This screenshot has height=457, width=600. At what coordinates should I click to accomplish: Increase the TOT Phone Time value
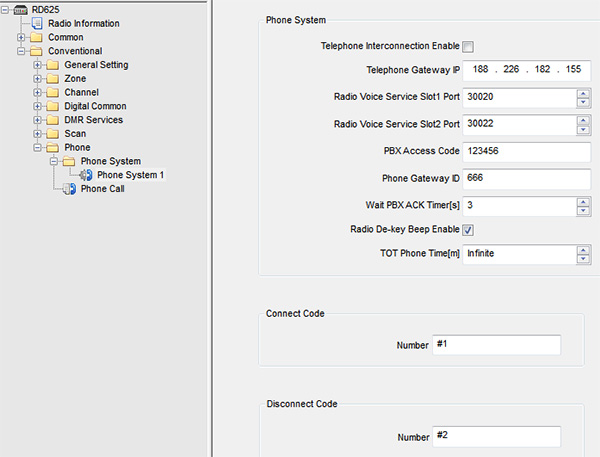[x=583, y=250]
